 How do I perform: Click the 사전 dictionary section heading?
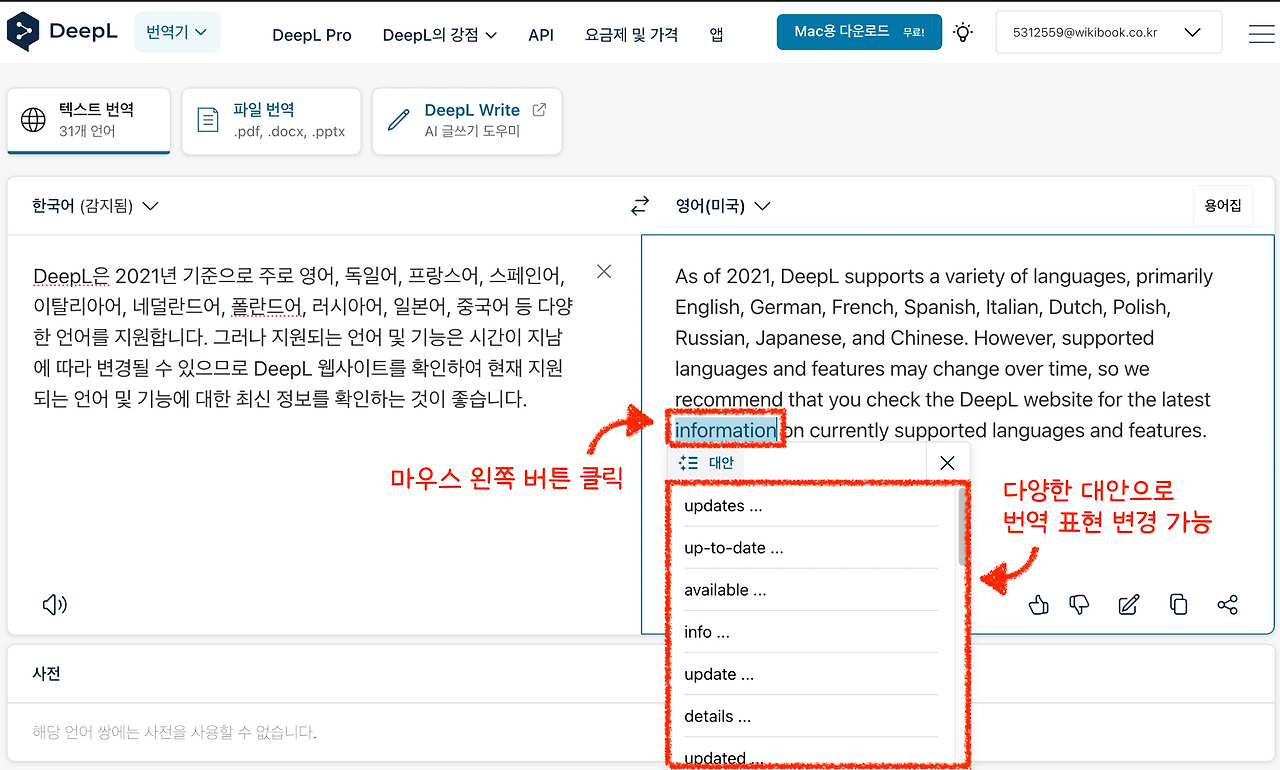click(47, 674)
